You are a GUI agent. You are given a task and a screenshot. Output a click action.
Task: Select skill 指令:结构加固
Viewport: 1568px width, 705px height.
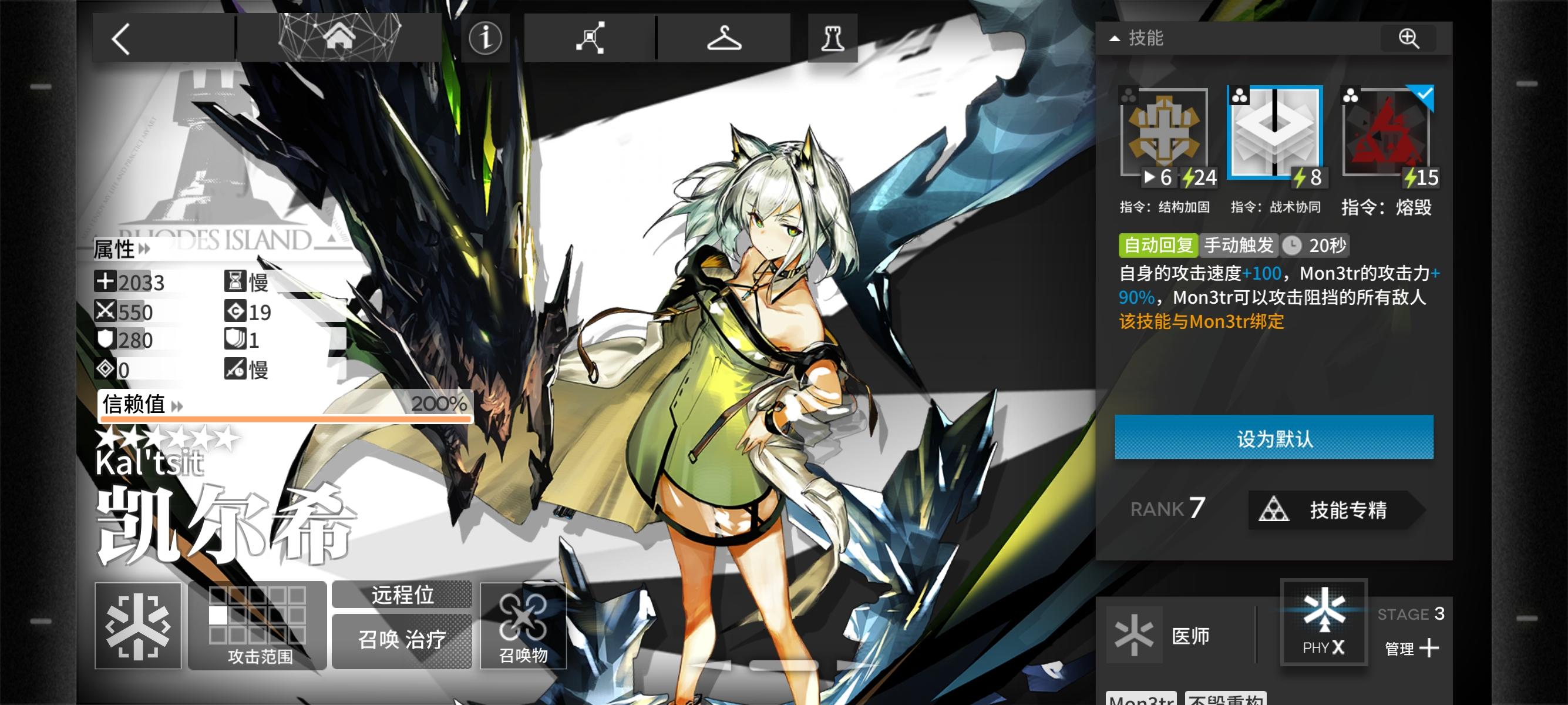click(x=1164, y=132)
